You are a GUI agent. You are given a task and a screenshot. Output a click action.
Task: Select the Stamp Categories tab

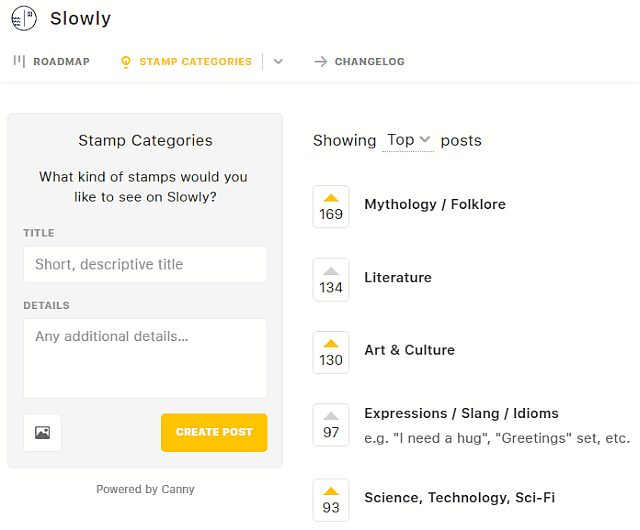click(195, 62)
